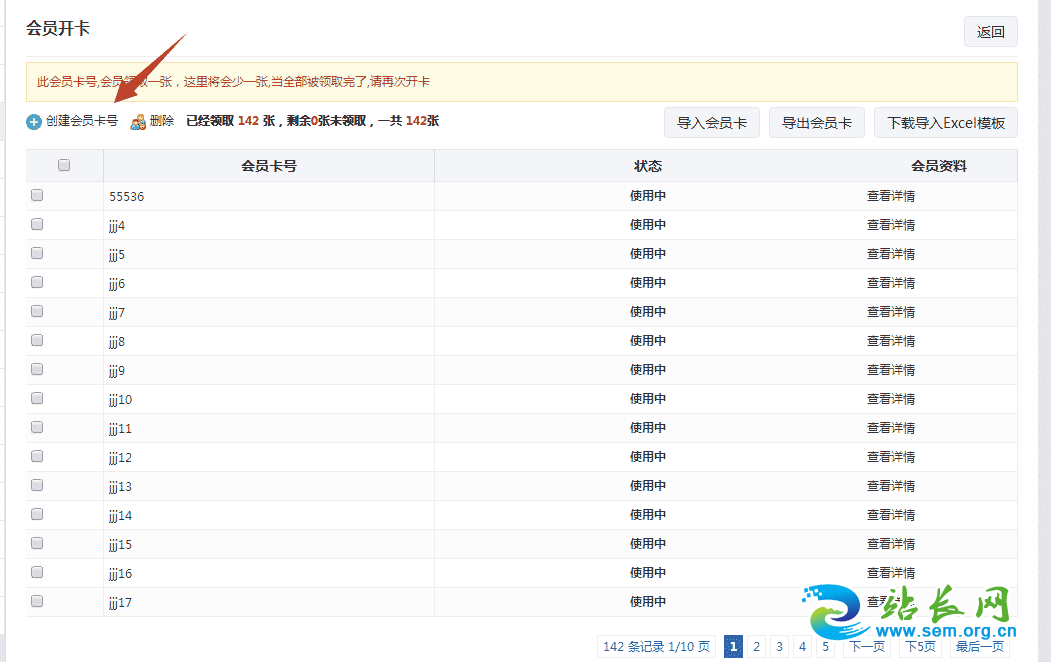This screenshot has height=662, width=1051.
Task: Select the checkbox for card jjj17
Action: pyautogui.click(x=37, y=601)
